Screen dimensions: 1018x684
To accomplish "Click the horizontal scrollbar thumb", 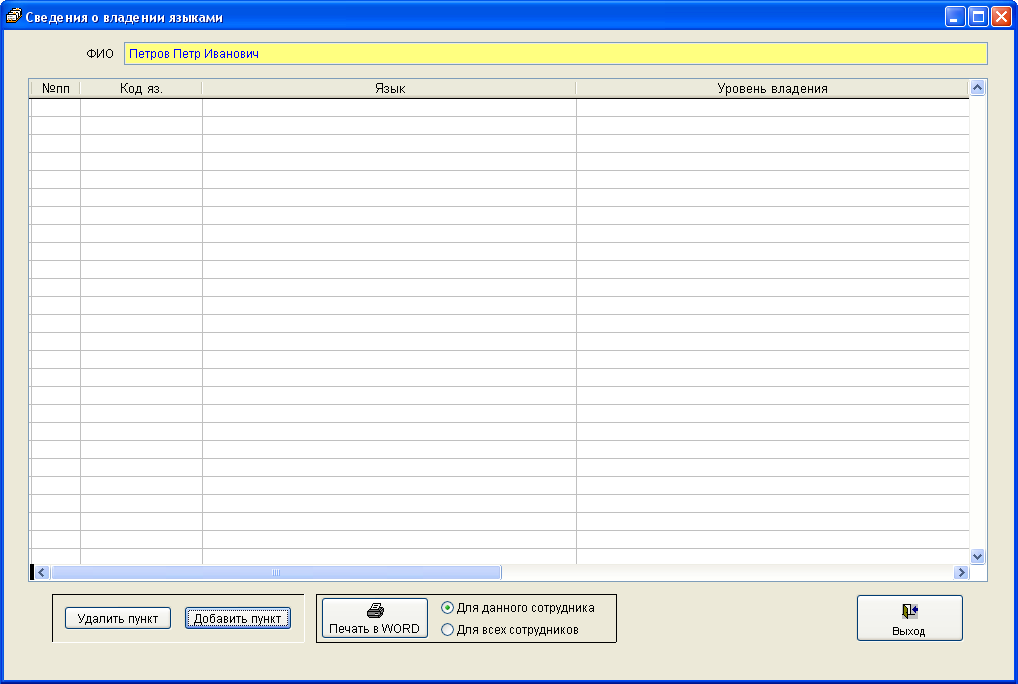I will [x=276, y=572].
